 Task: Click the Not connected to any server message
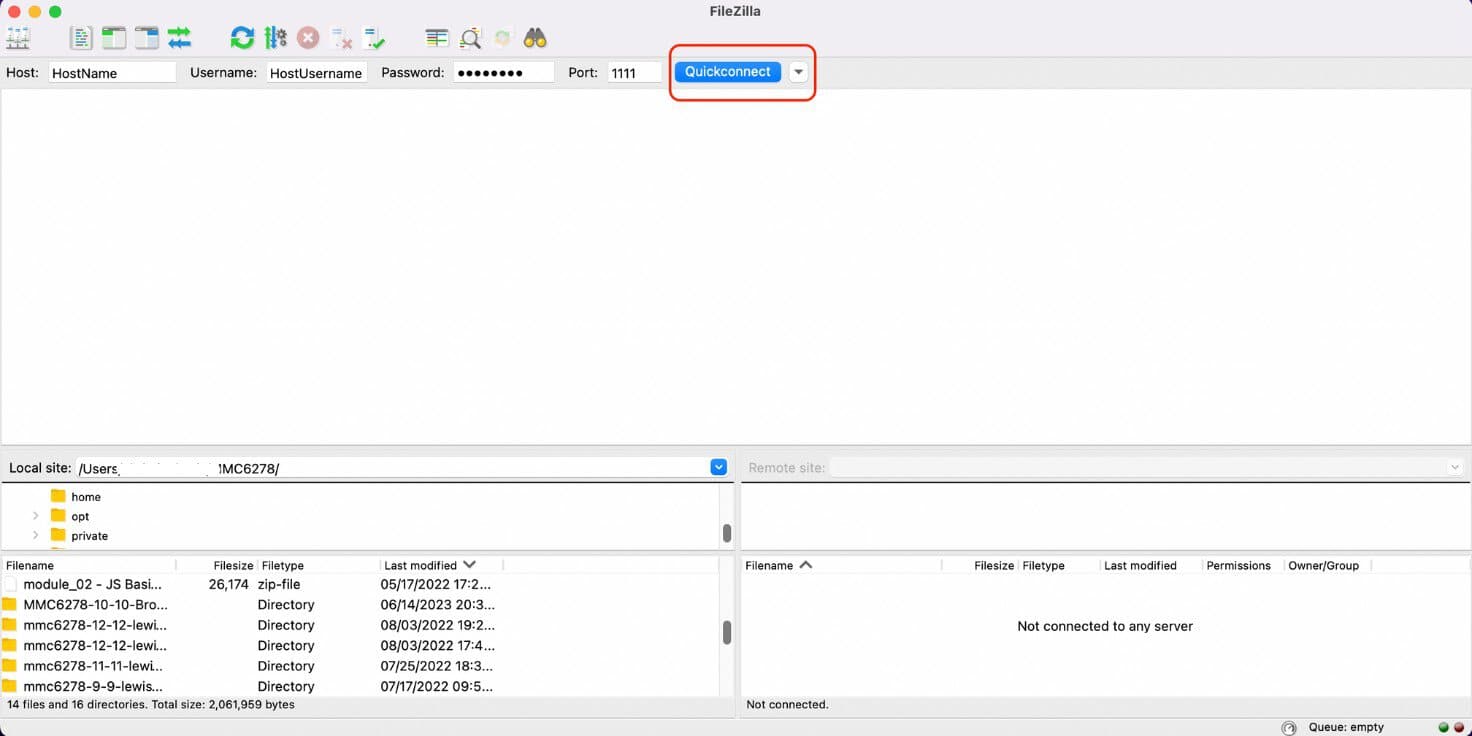(1105, 626)
